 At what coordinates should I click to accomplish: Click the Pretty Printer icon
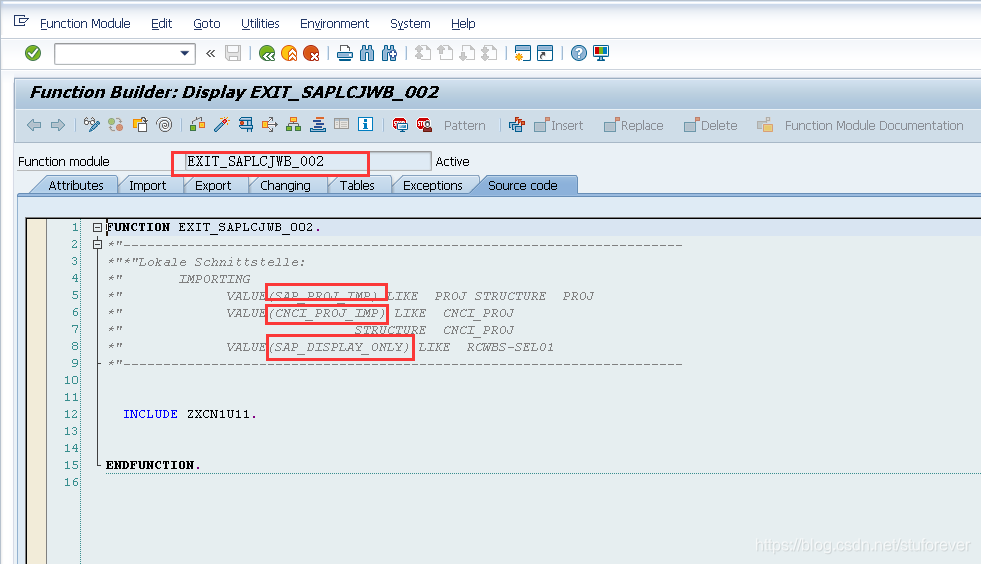pos(517,125)
